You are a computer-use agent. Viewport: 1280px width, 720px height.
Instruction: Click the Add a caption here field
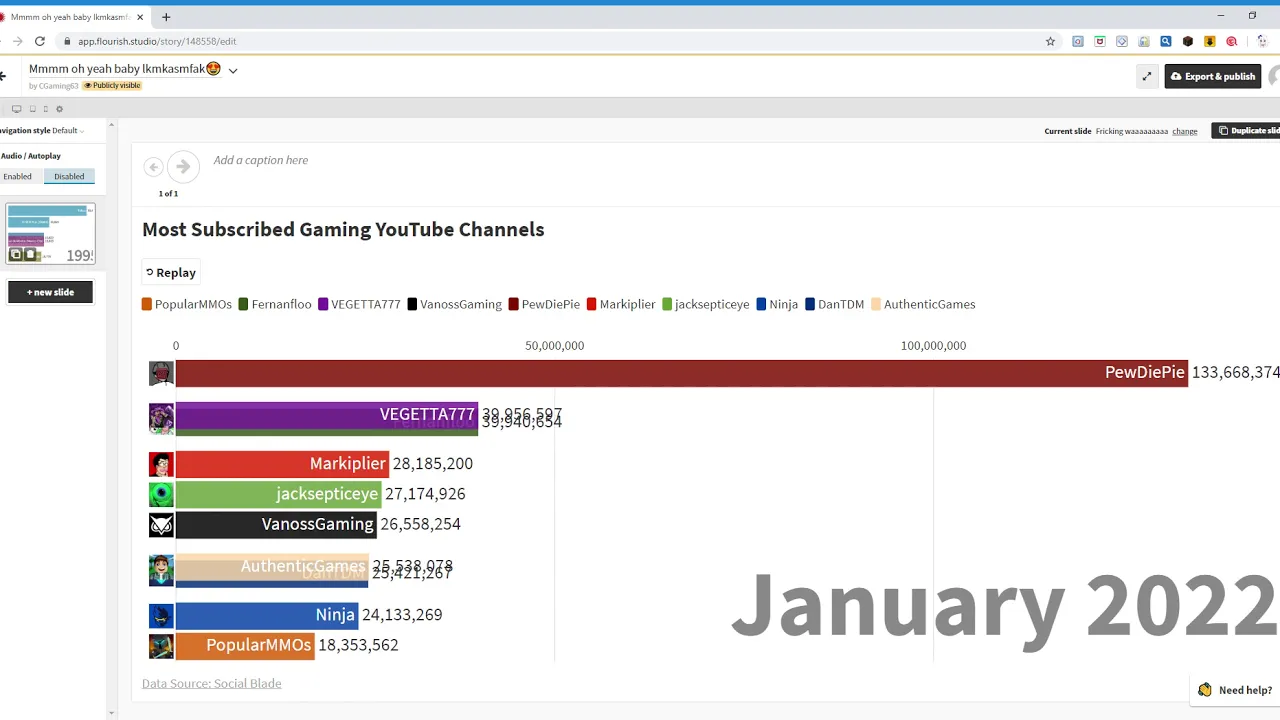[261, 160]
